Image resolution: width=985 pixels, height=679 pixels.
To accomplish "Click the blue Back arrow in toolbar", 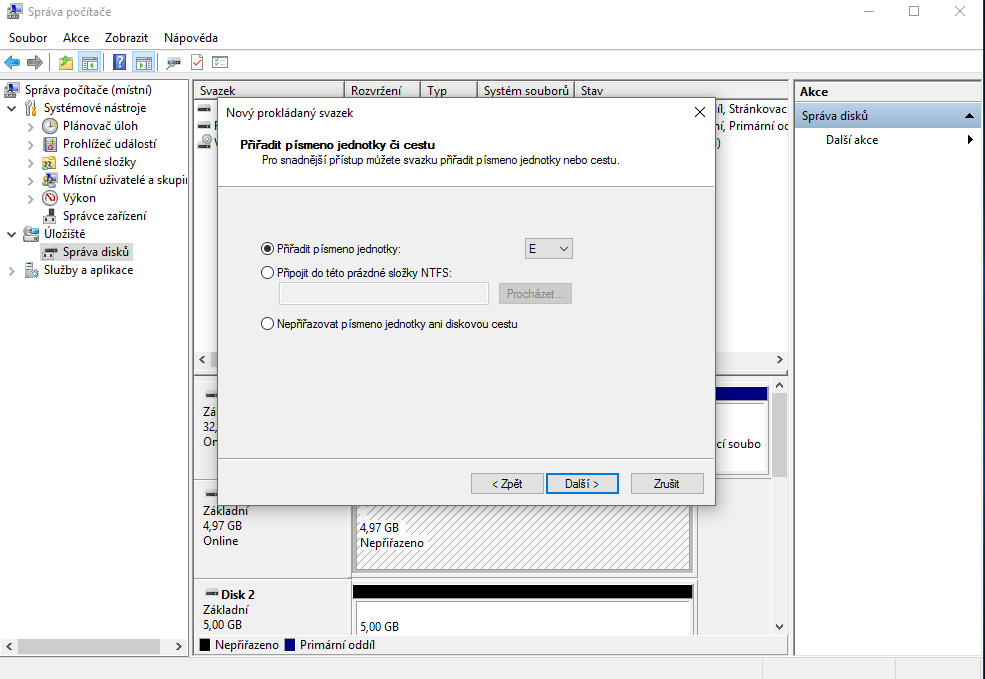I will pos(12,62).
